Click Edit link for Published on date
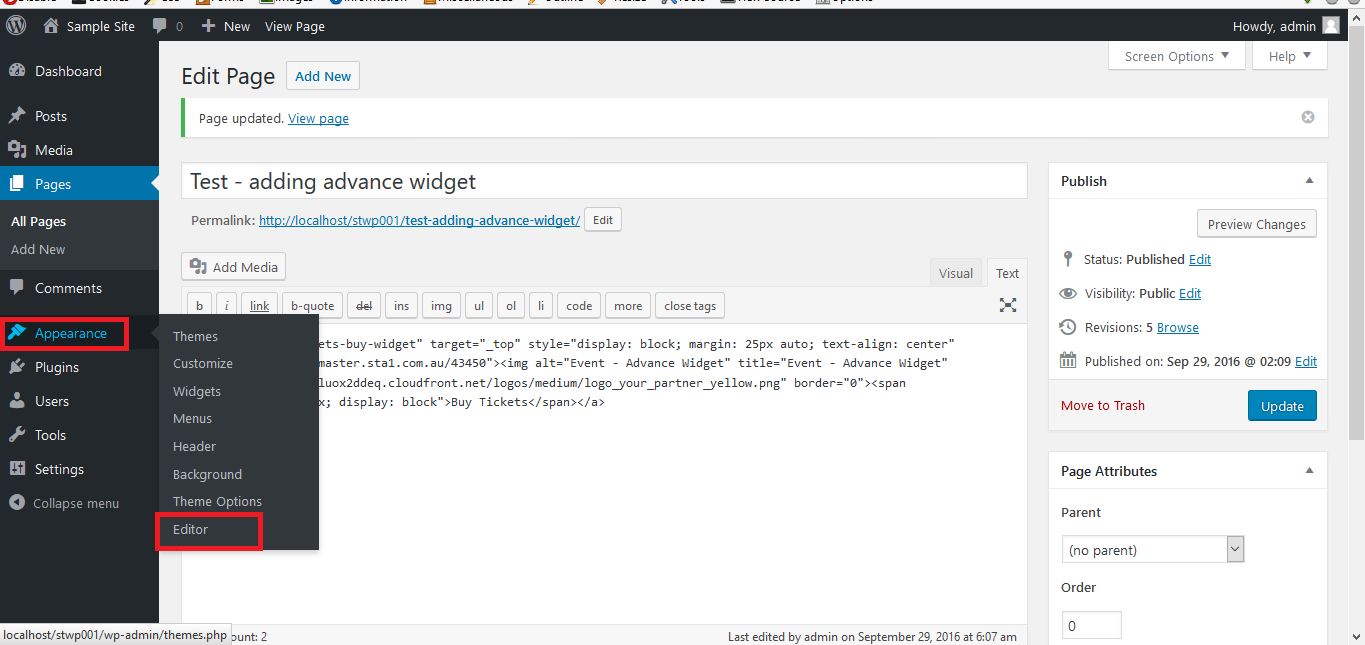This screenshot has height=645, width=1365. [1306, 361]
